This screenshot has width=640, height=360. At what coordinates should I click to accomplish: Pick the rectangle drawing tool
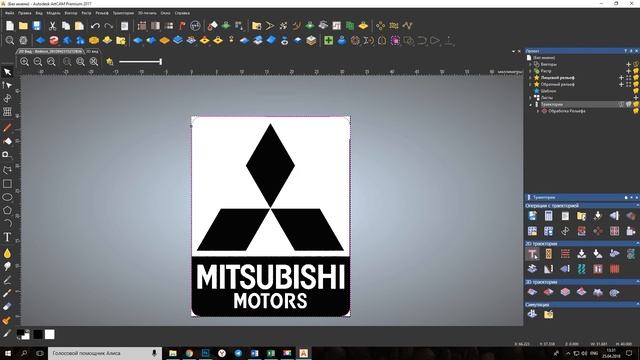[x=7, y=184]
